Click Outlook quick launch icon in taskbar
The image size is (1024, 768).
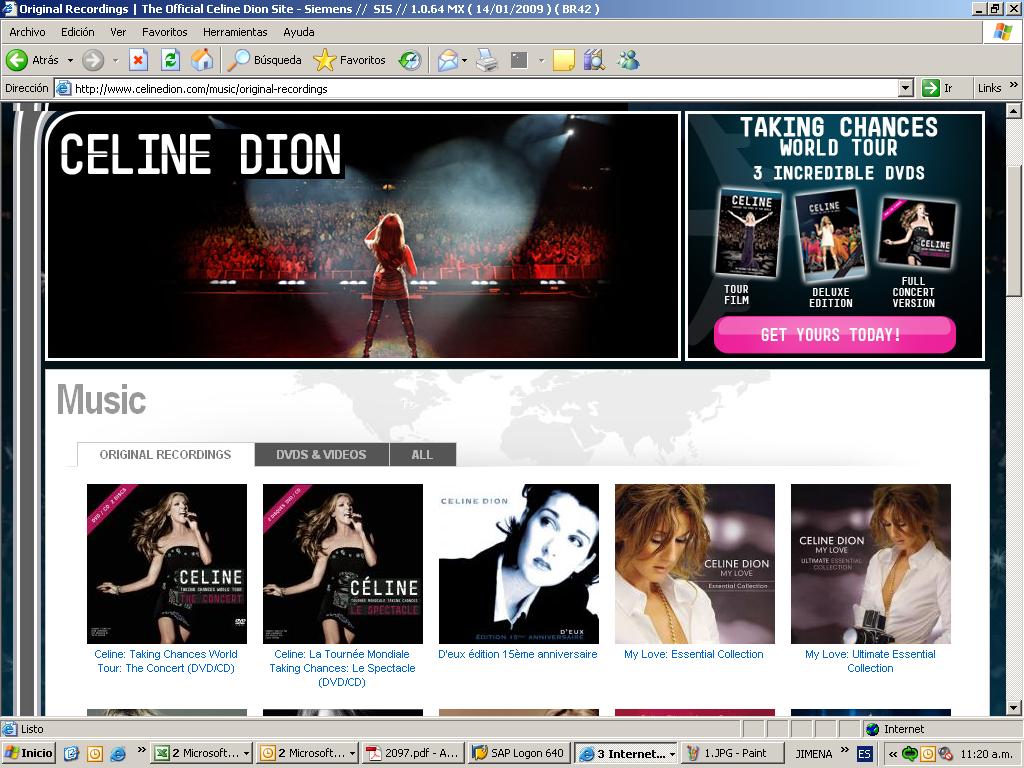[95, 753]
